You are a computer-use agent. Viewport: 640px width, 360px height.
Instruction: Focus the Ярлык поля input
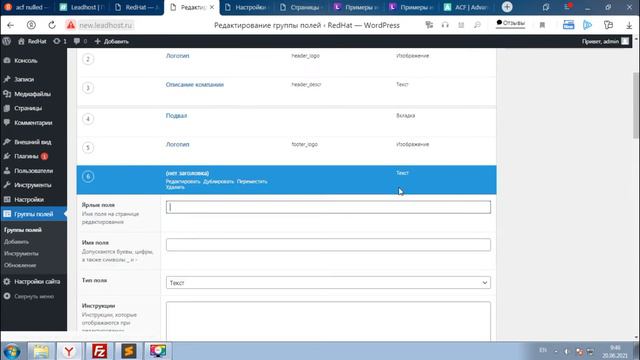328,207
